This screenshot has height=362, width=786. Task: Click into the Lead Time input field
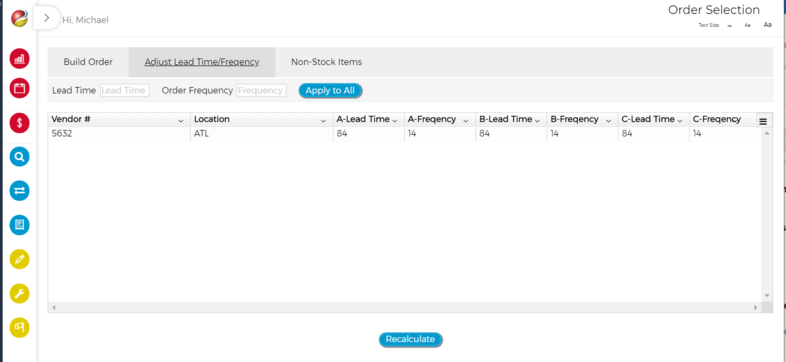point(125,91)
